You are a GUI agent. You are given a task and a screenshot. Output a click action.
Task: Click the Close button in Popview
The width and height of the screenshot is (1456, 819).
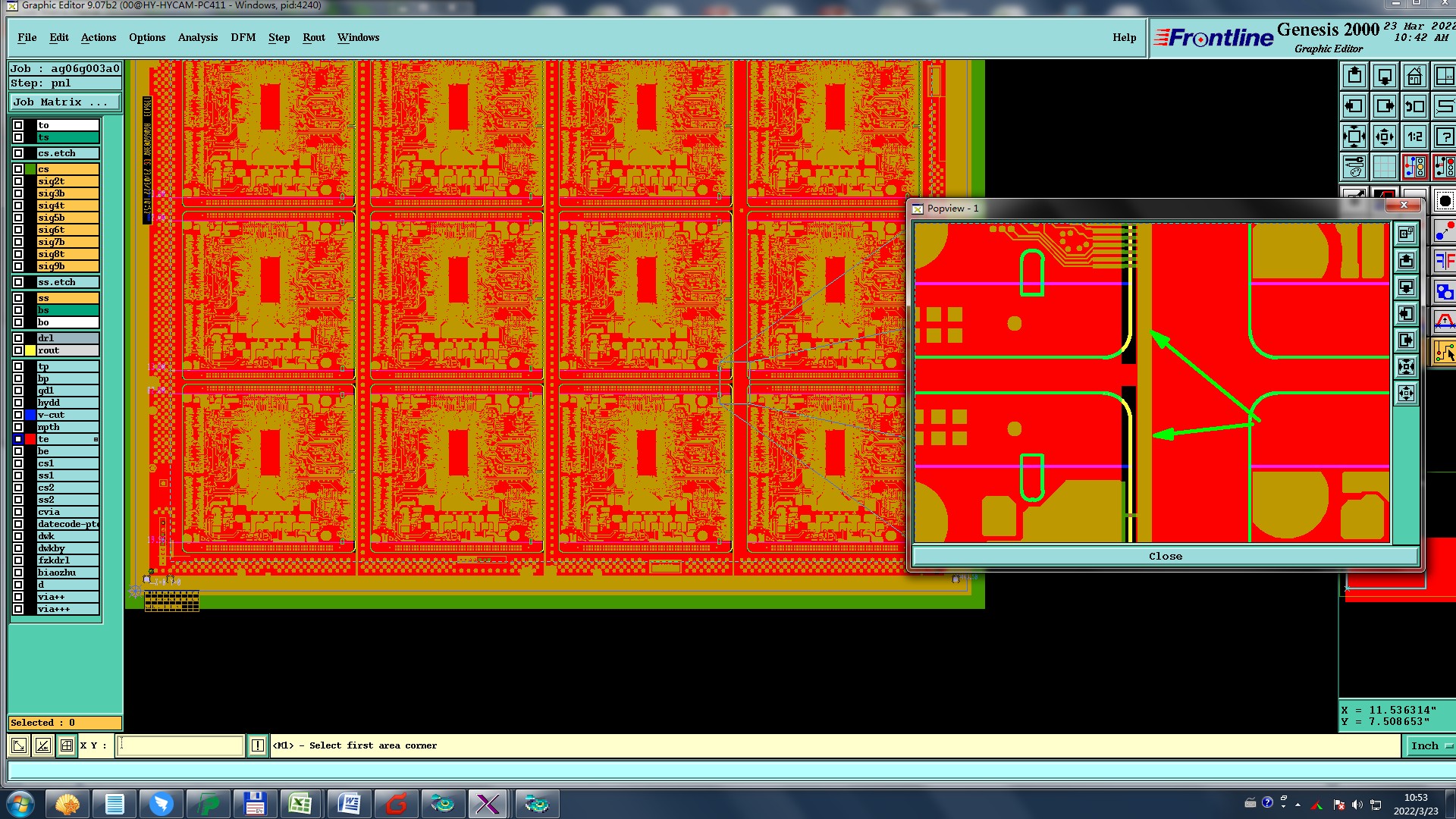1166,556
